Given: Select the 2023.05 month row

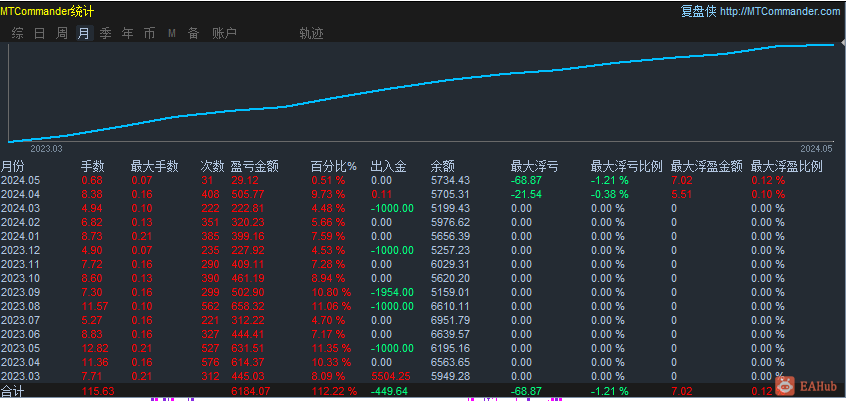Looking at the screenshot, I should coord(423,349).
